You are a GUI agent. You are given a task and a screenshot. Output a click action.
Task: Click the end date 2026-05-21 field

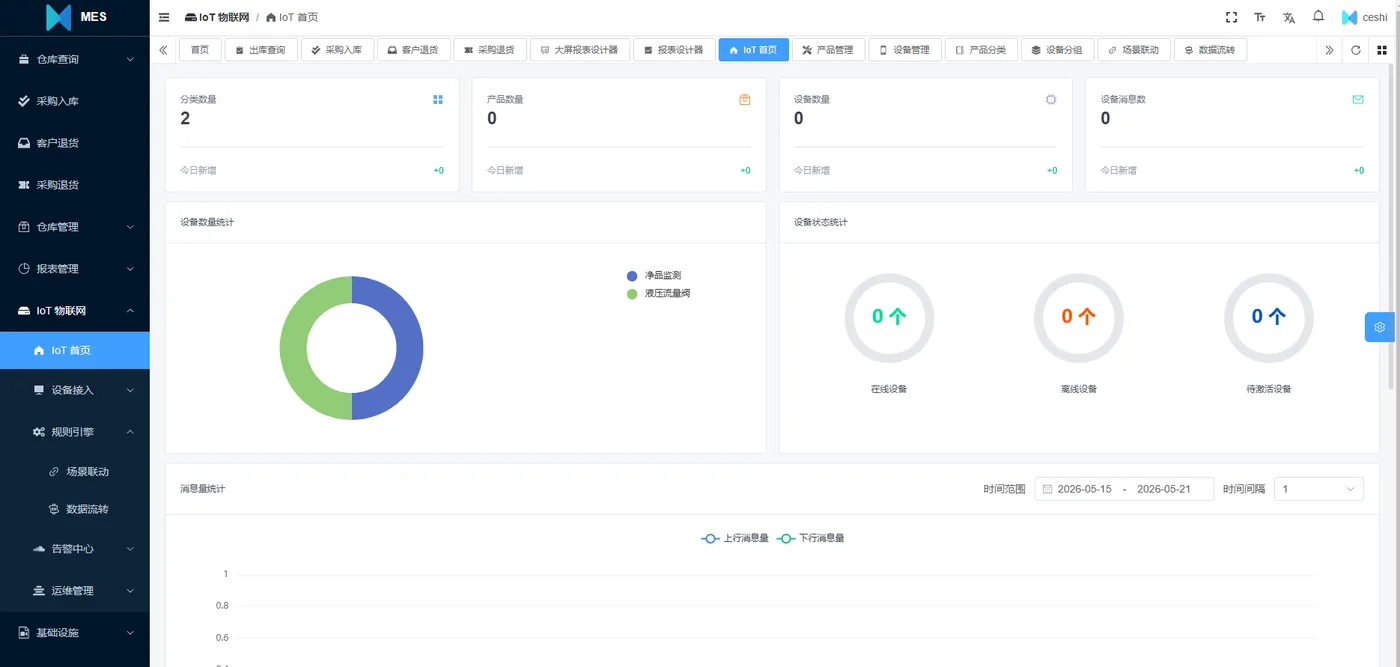tap(1164, 489)
